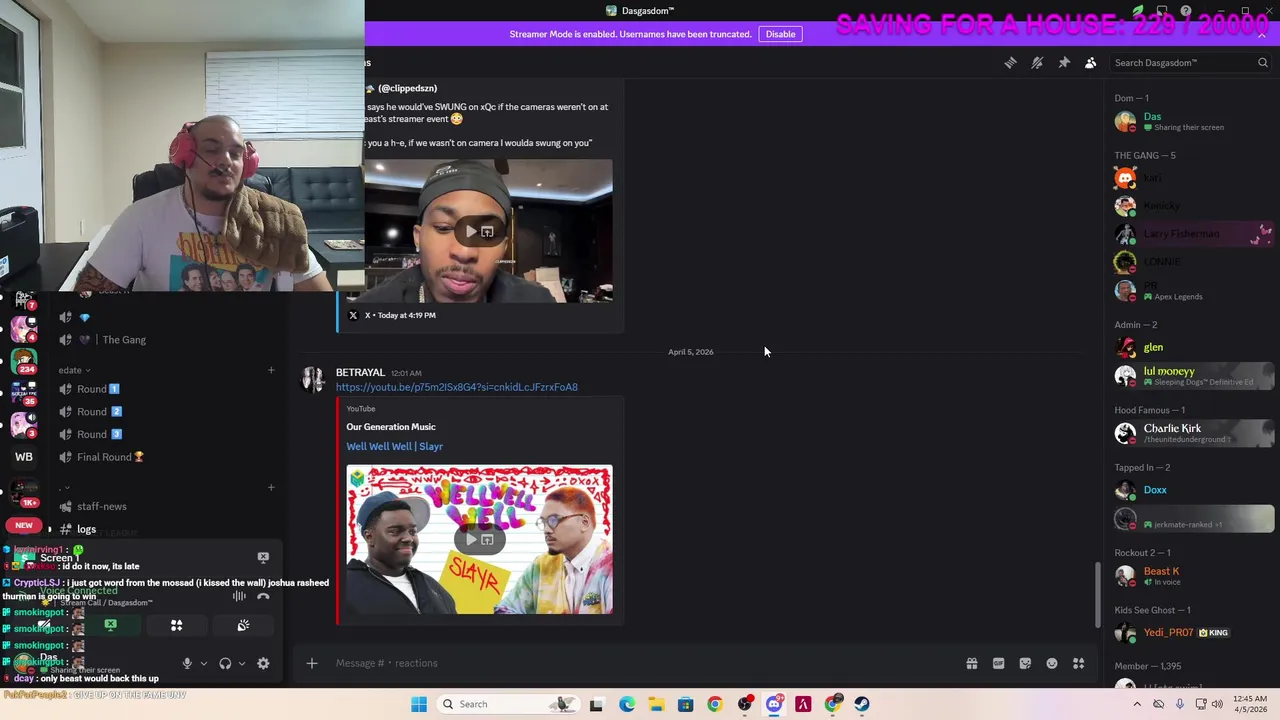Stop screen sharing green button
This screenshot has width=1280, height=720.
(x=111, y=626)
